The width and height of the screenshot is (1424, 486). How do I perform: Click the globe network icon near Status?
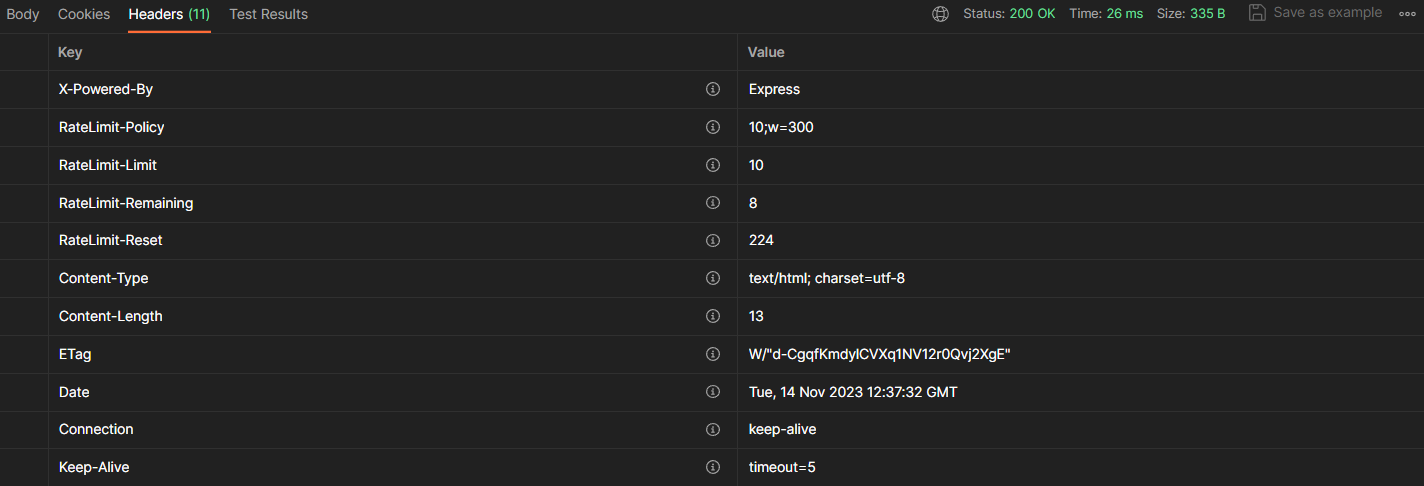[940, 14]
